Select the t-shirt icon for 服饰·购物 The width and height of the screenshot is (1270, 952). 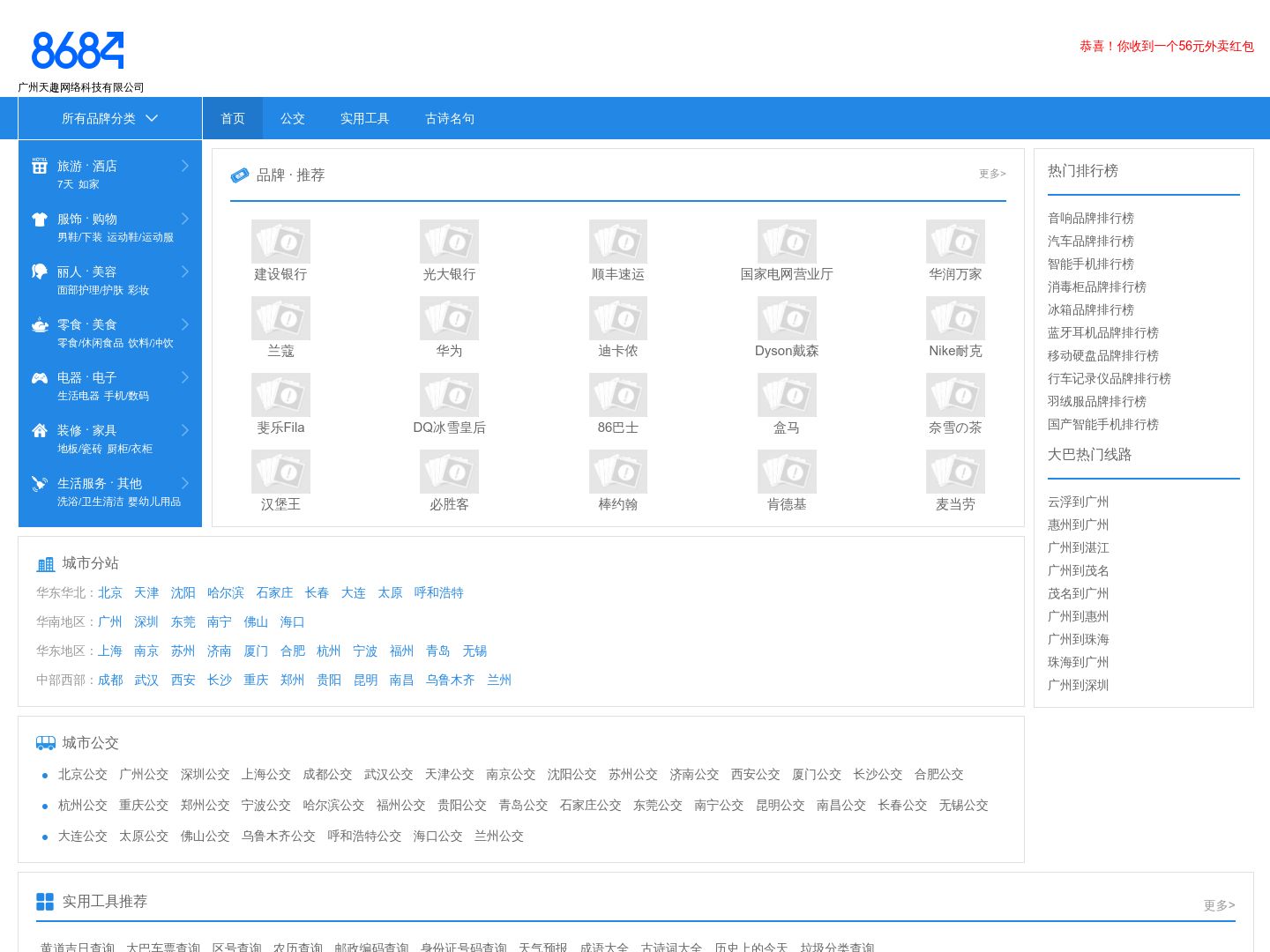(40, 219)
